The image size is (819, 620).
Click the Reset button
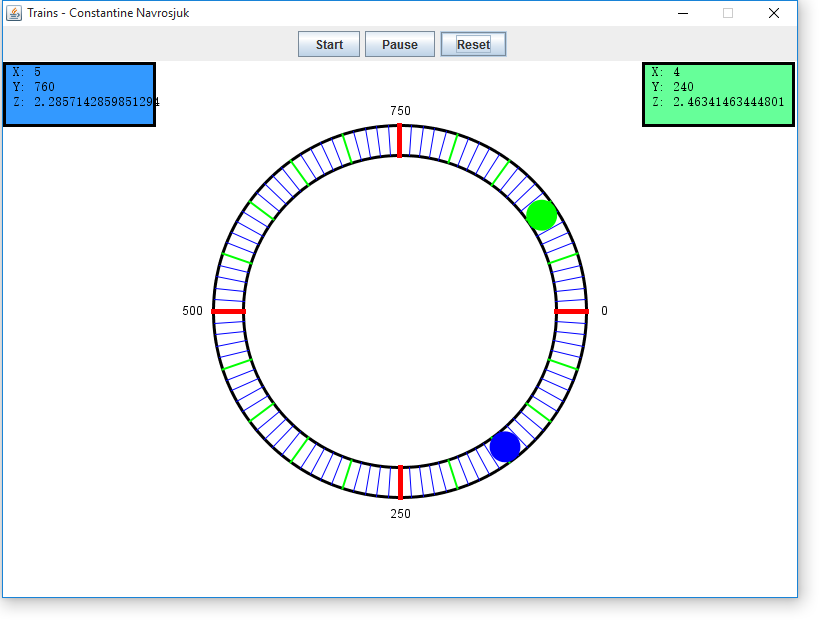[473, 44]
